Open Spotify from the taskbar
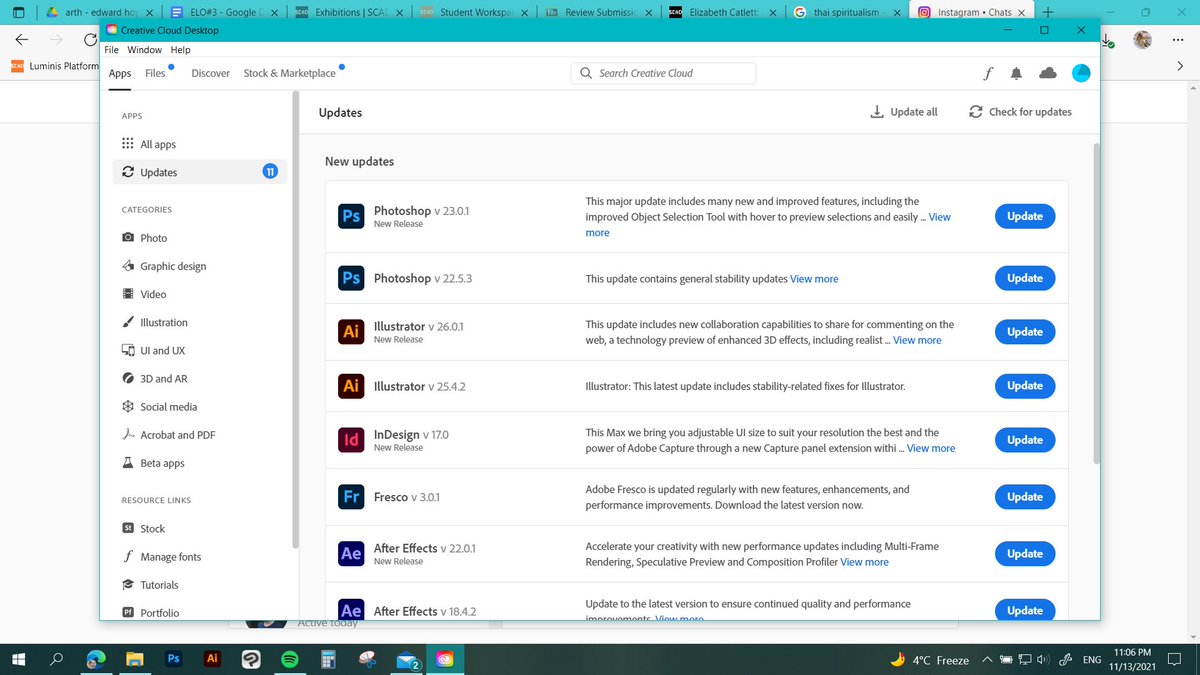The image size is (1200, 675). coord(289,659)
